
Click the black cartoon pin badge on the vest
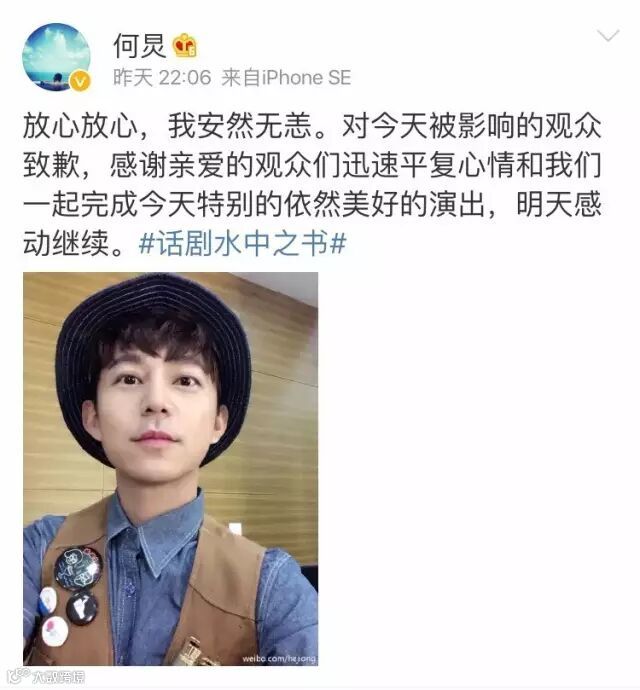(x=77, y=569)
